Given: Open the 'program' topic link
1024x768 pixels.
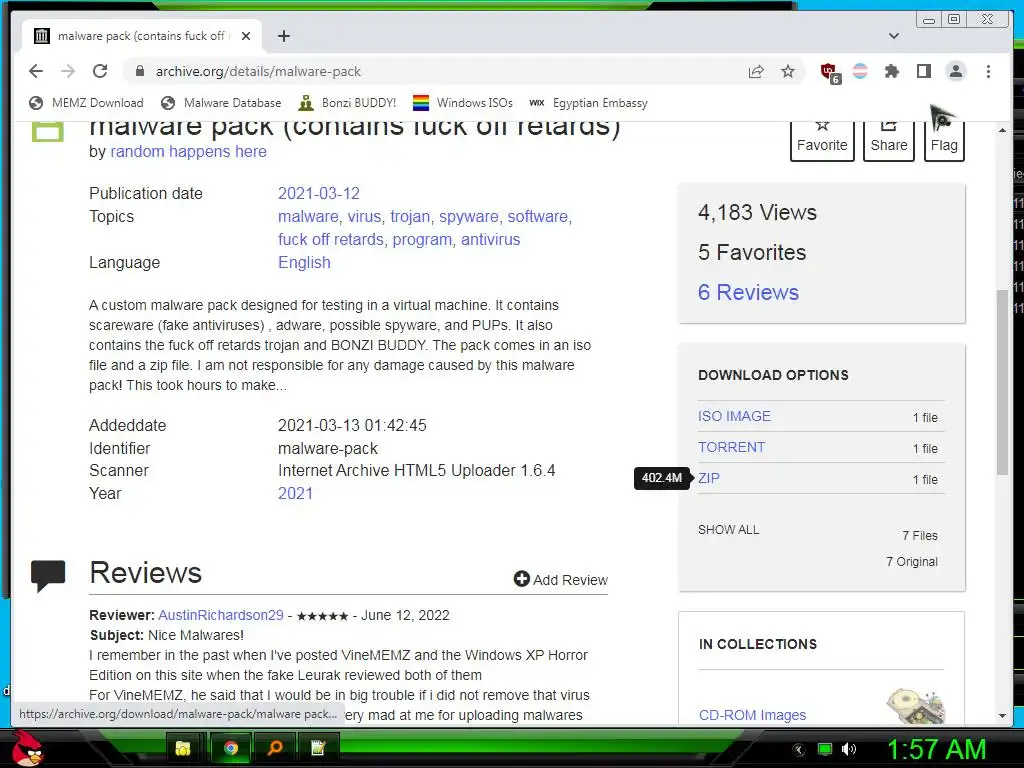Looking at the screenshot, I should coord(422,240).
